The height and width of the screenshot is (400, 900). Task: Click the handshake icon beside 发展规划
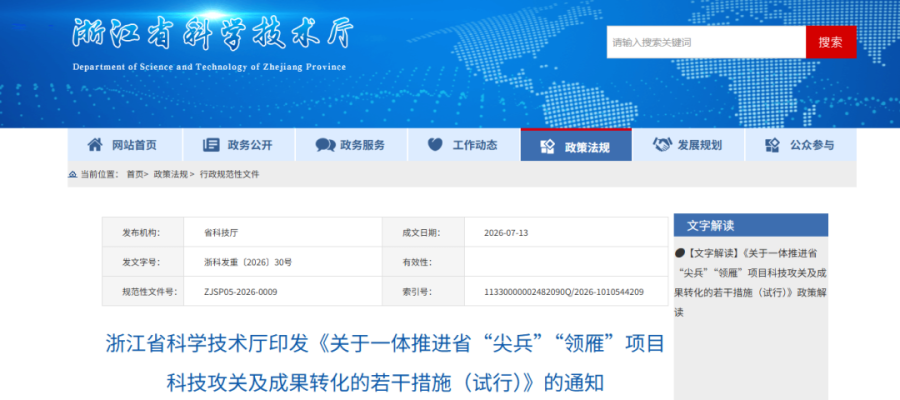click(662, 145)
